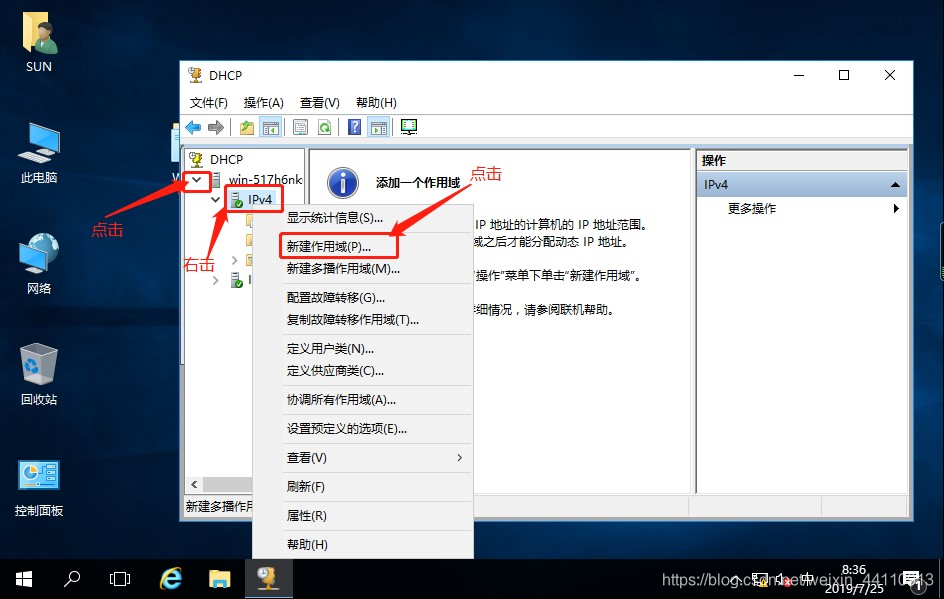Collapse the IPv4 tree node

[x=215, y=199]
